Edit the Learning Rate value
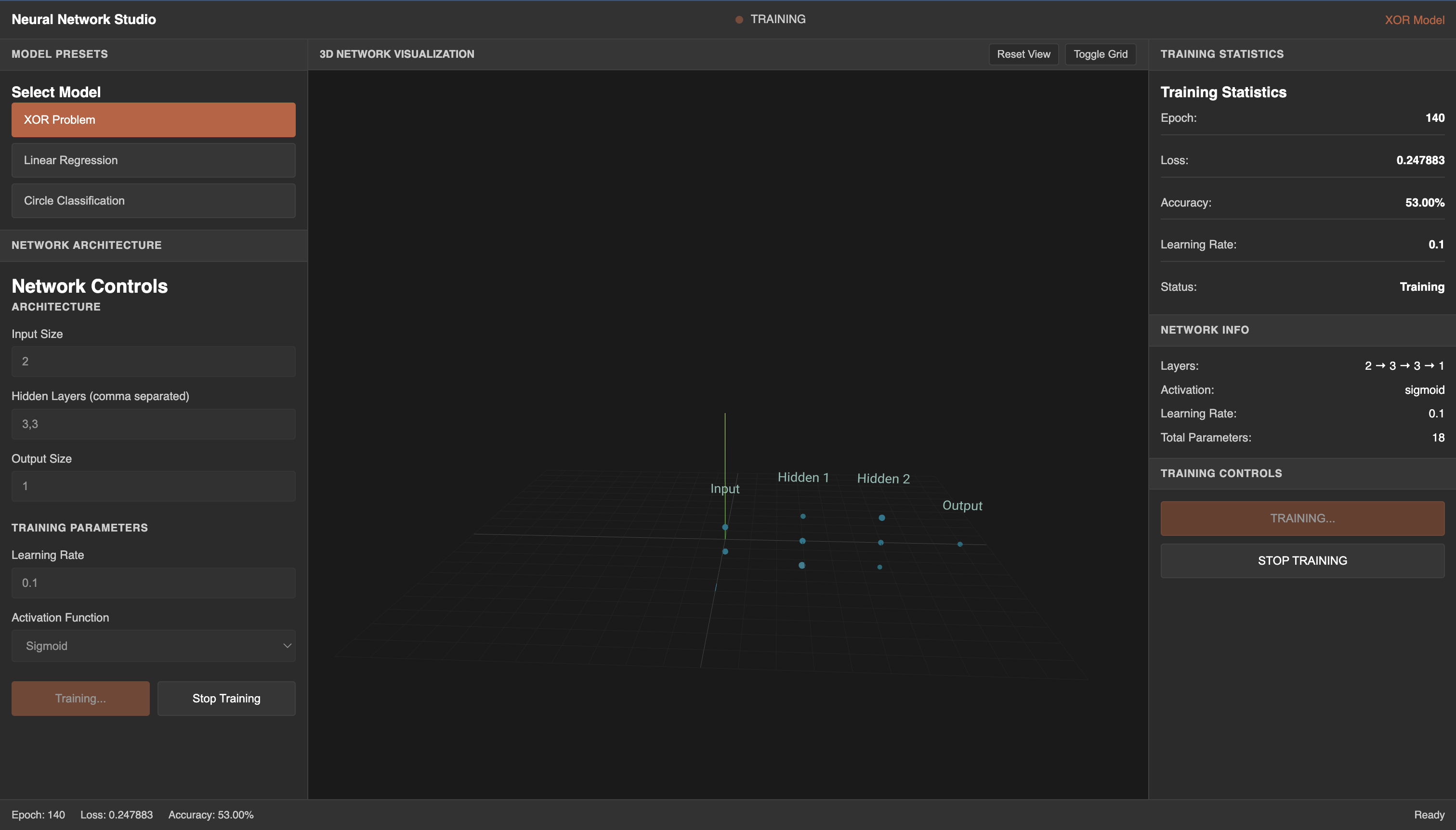Screen dimensions: 1456x830 tap(152, 583)
